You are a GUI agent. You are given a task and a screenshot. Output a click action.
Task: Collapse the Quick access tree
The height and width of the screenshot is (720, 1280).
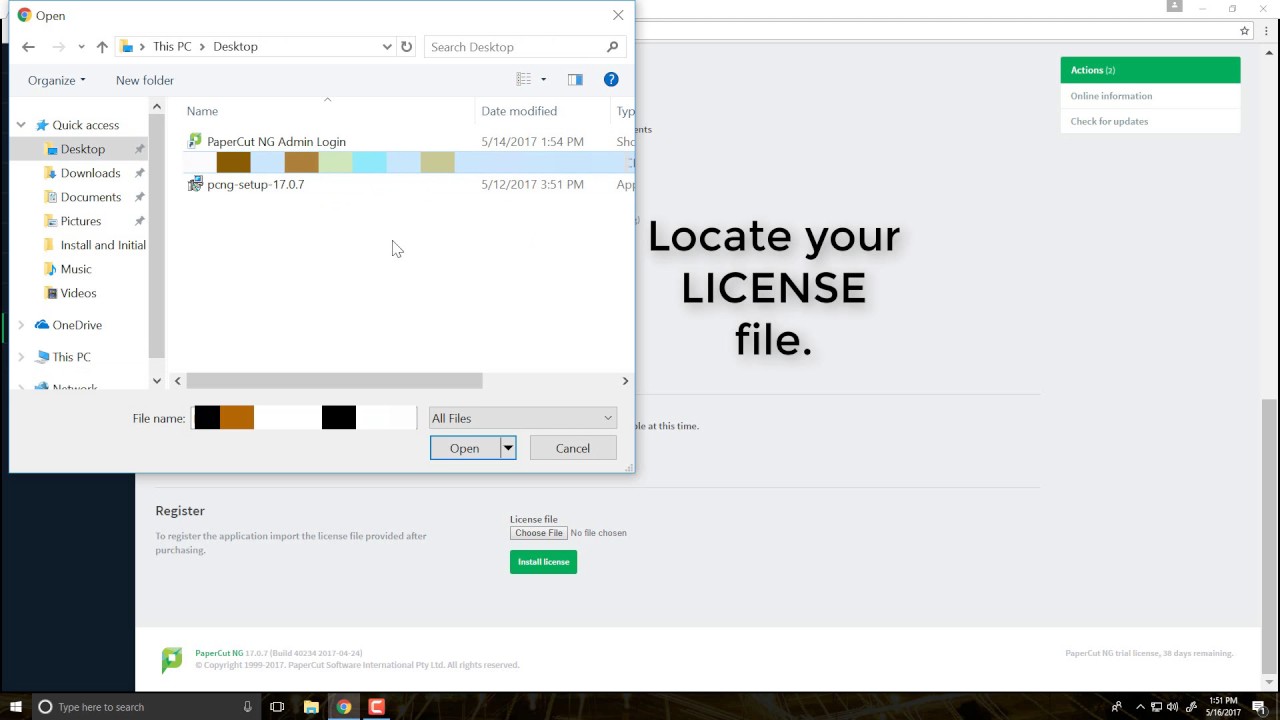pos(21,125)
